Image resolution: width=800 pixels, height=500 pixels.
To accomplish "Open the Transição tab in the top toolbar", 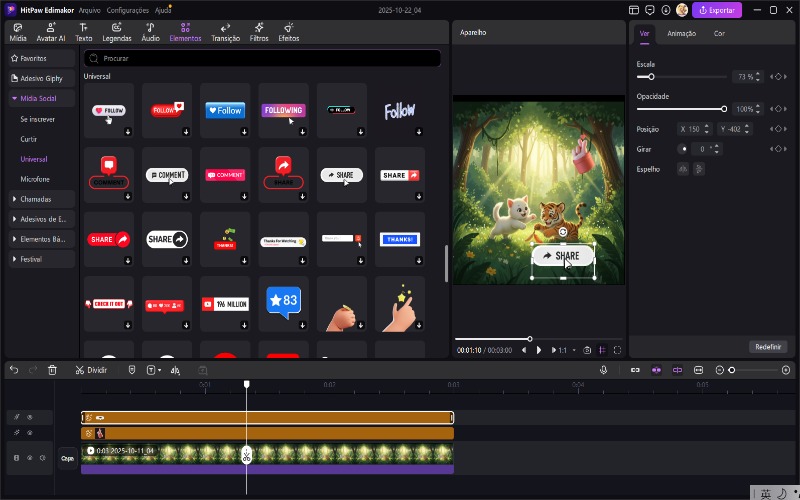I will 225,32.
